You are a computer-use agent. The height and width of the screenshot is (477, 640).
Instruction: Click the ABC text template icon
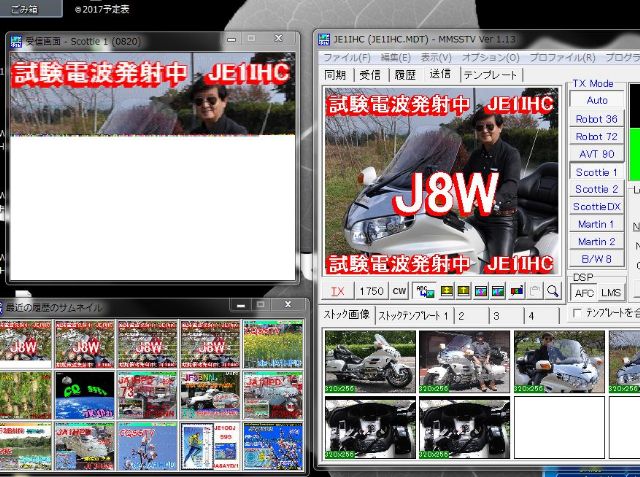[x=422, y=291]
